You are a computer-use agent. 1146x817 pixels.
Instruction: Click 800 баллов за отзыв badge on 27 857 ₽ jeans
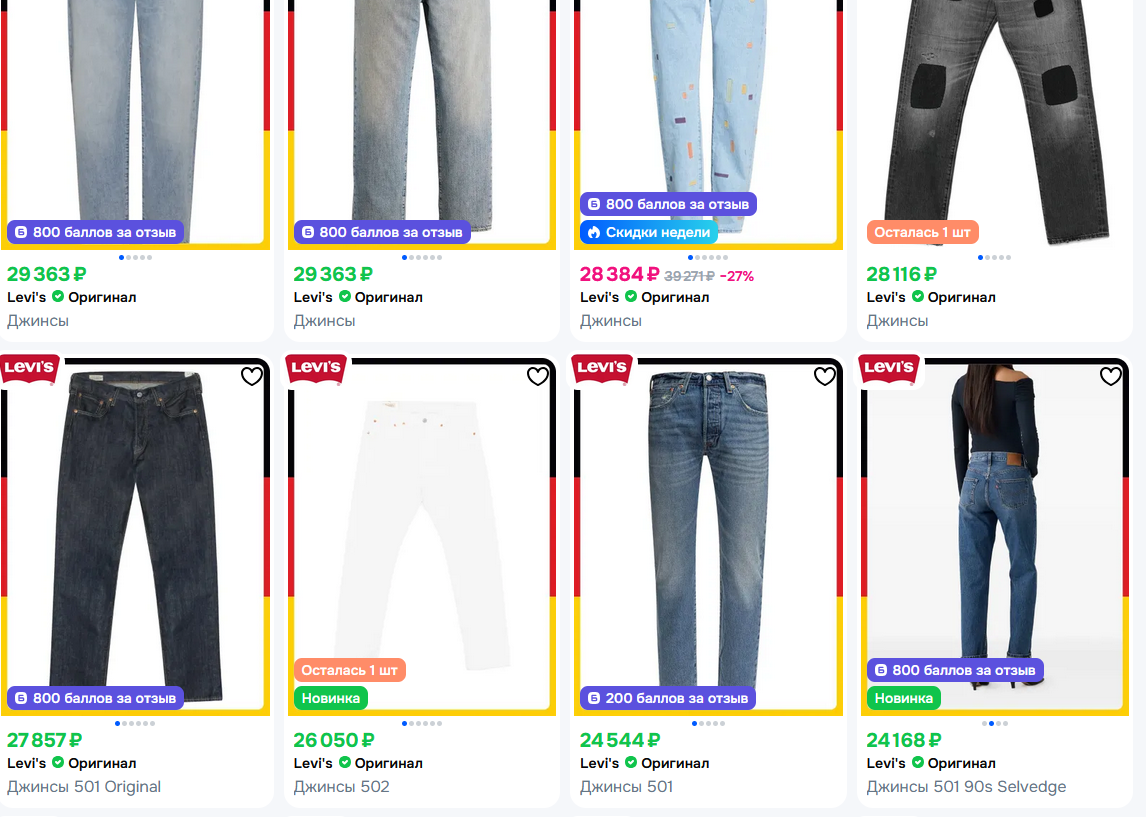point(96,699)
